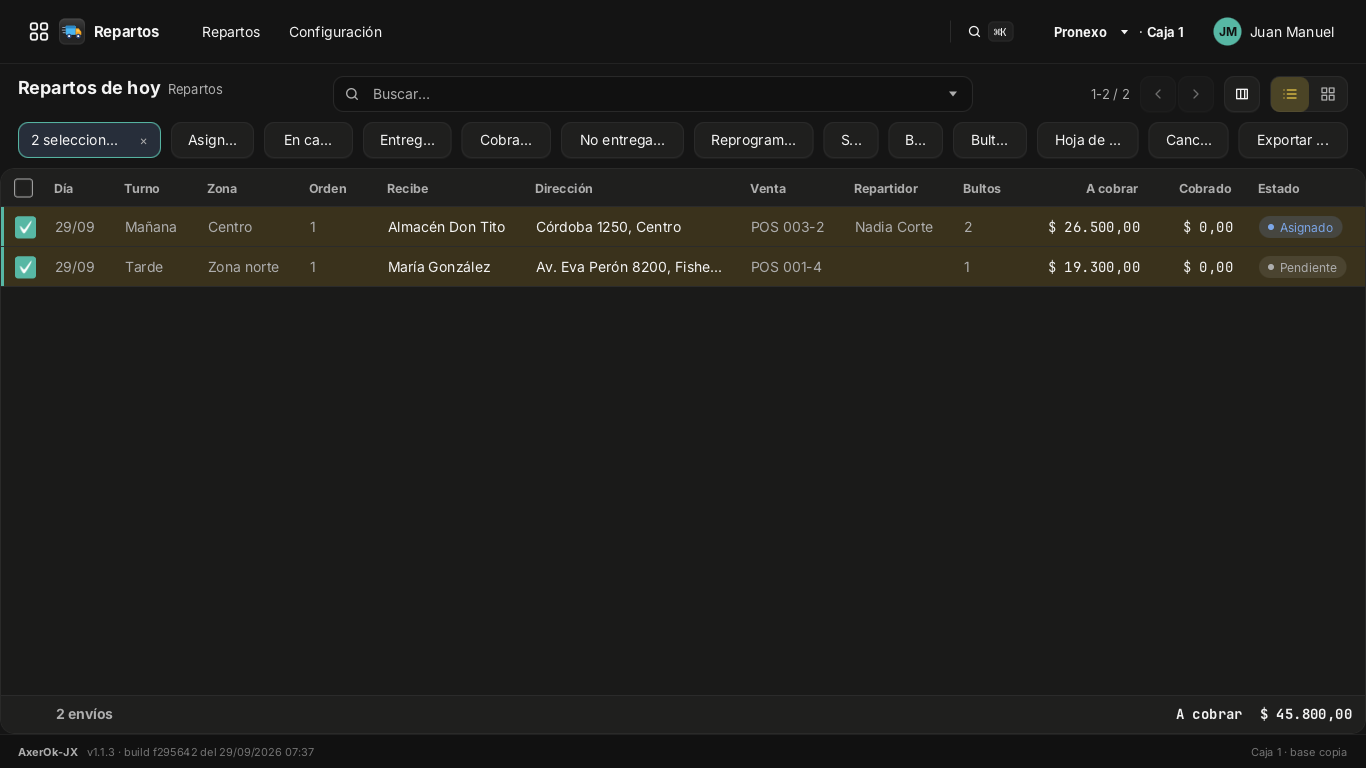Clear the 2 selected rows chip
The width and height of the screenshot is (1366, 768).
143,141
